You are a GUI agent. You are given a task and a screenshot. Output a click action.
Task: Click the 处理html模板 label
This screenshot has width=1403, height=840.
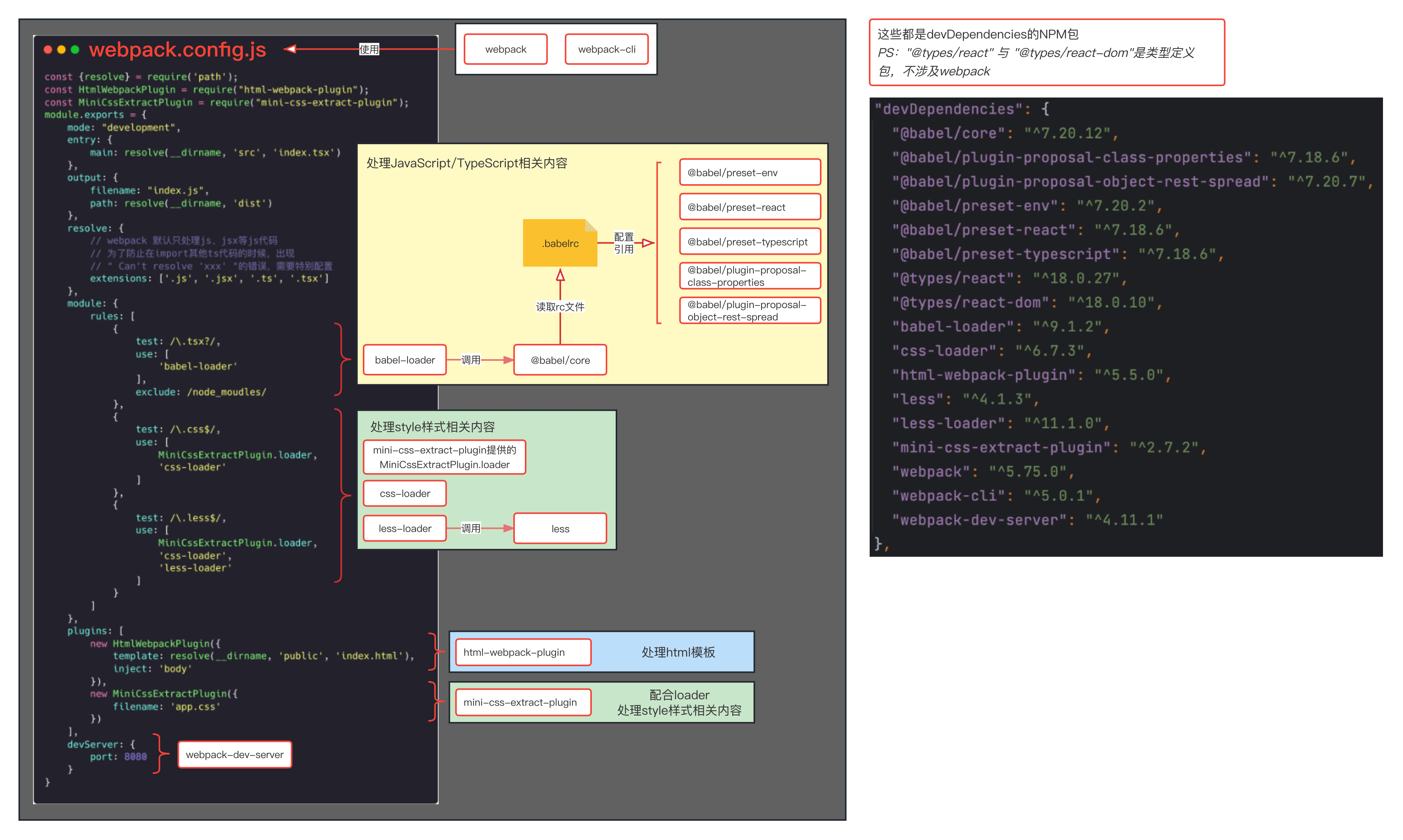tap(678, 652)
